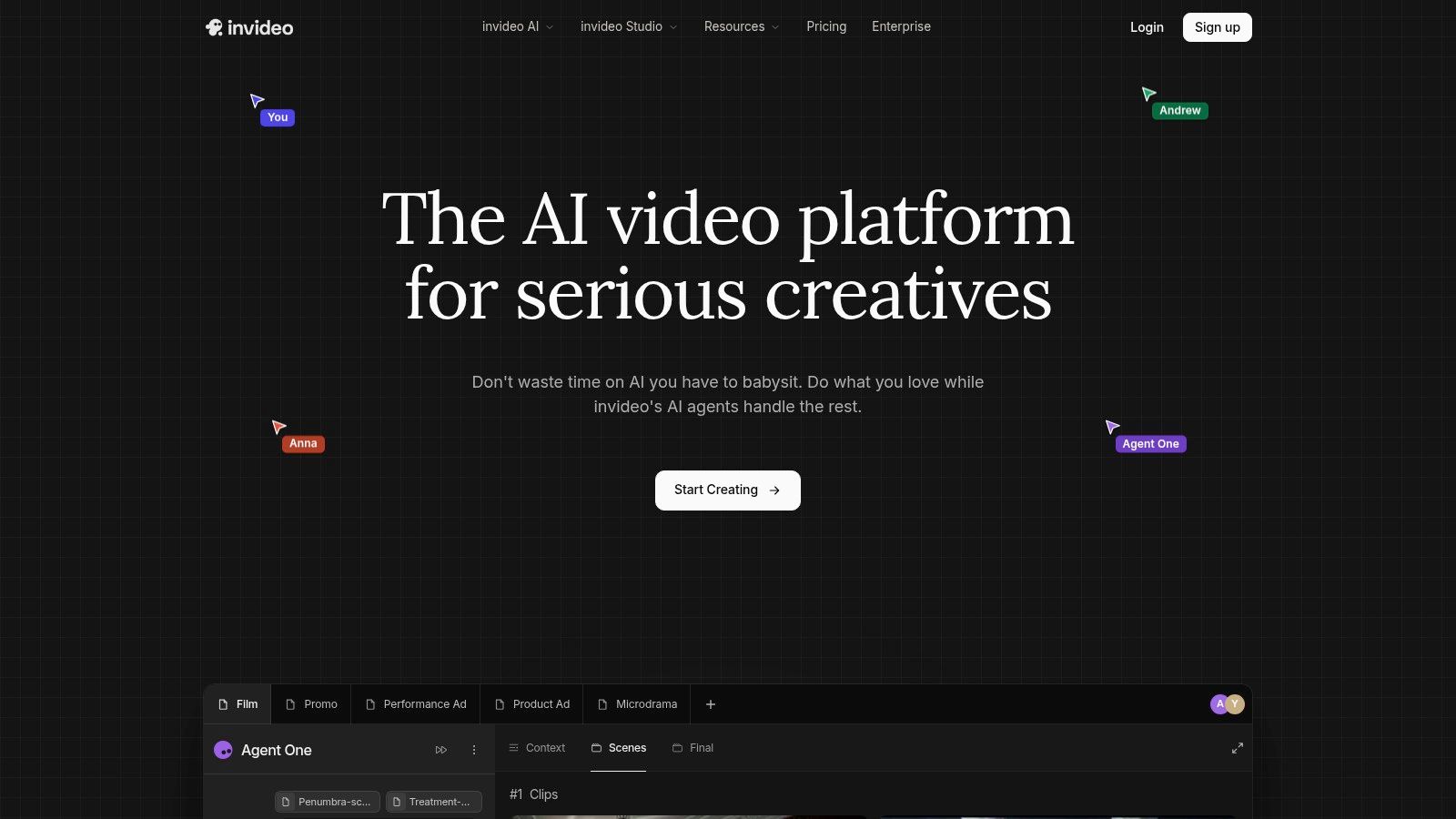This screenshot has height=819, width=1456.
Task: Click the invideo logo
Action: [x=249, y=27]
